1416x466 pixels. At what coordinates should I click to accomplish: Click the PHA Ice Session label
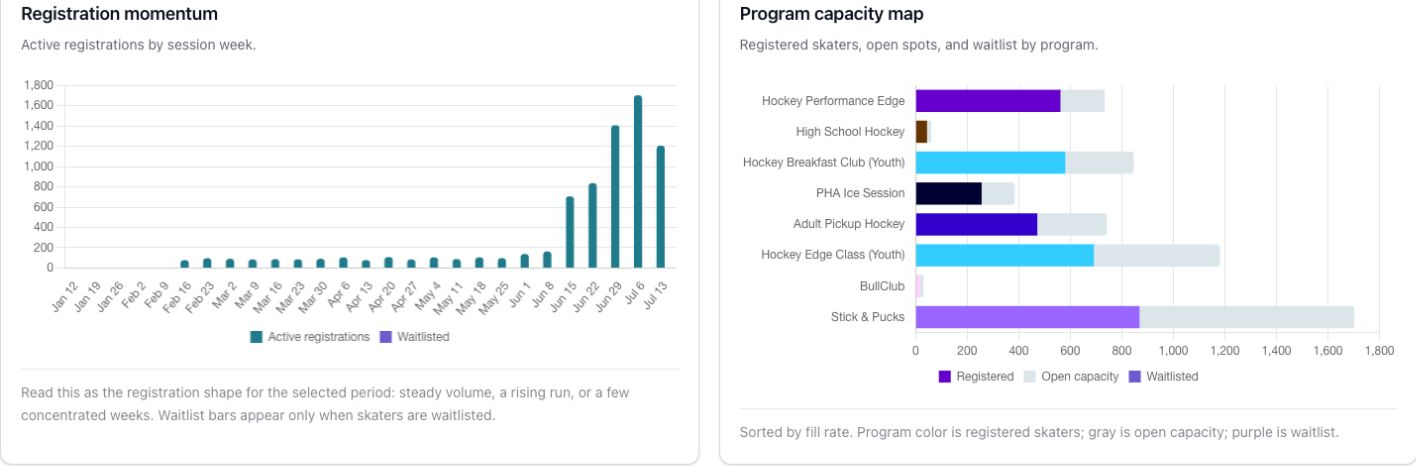pos(860,193)
